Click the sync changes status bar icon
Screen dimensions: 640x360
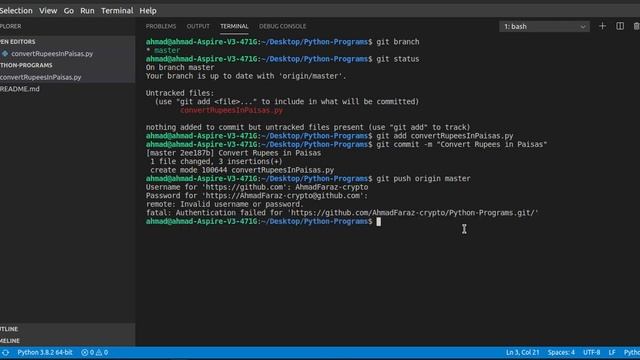click(x=5, y=352)
